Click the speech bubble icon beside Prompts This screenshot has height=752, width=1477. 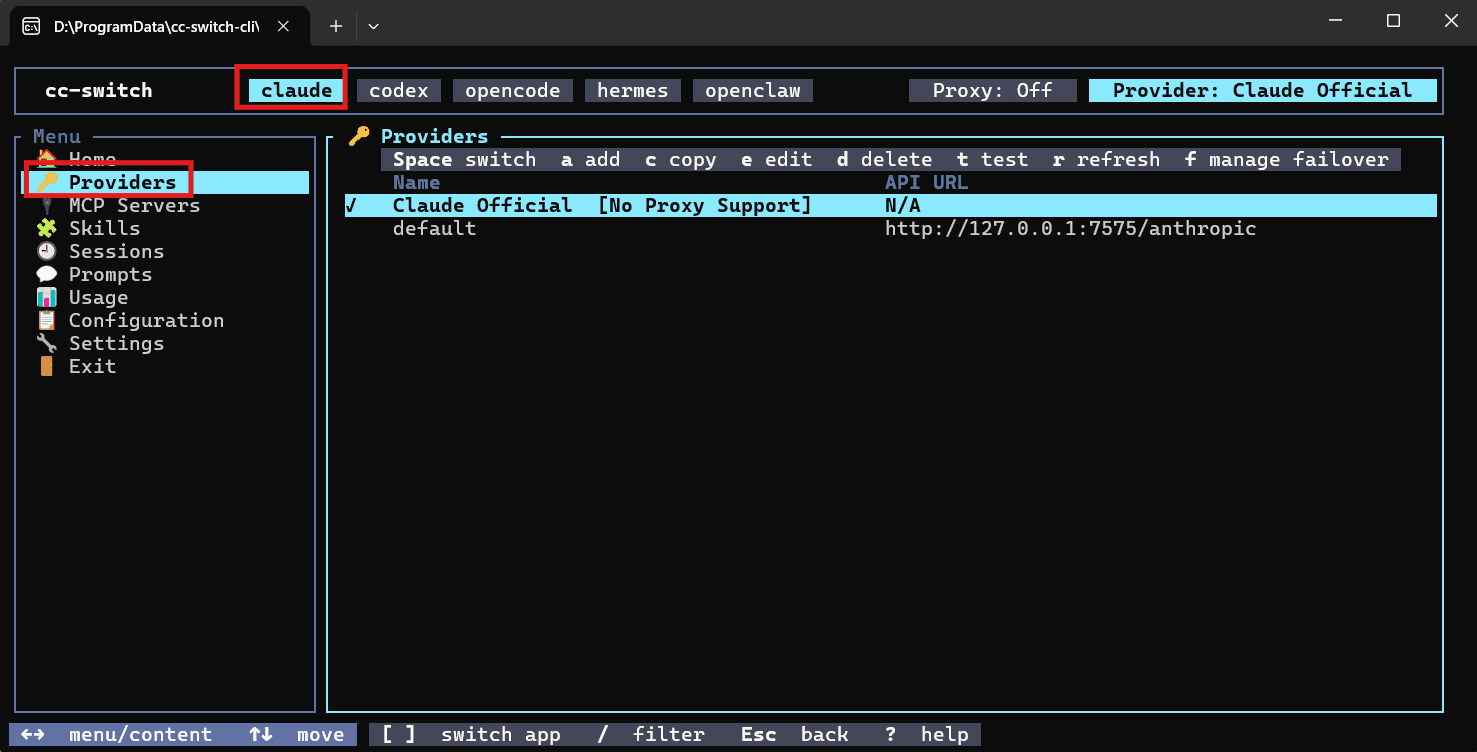46,274
